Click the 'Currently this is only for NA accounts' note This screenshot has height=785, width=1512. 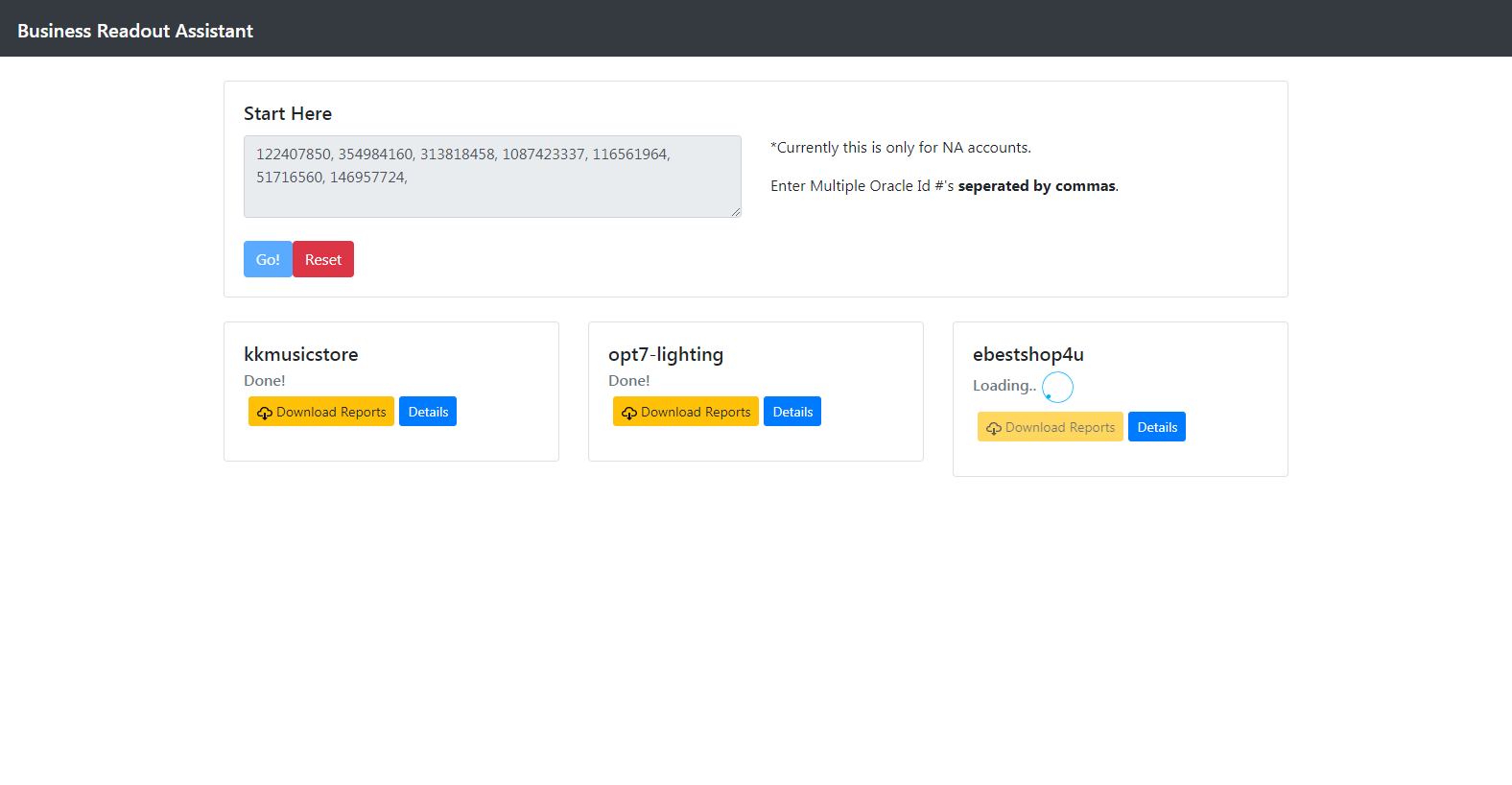[x=901, y=148]
